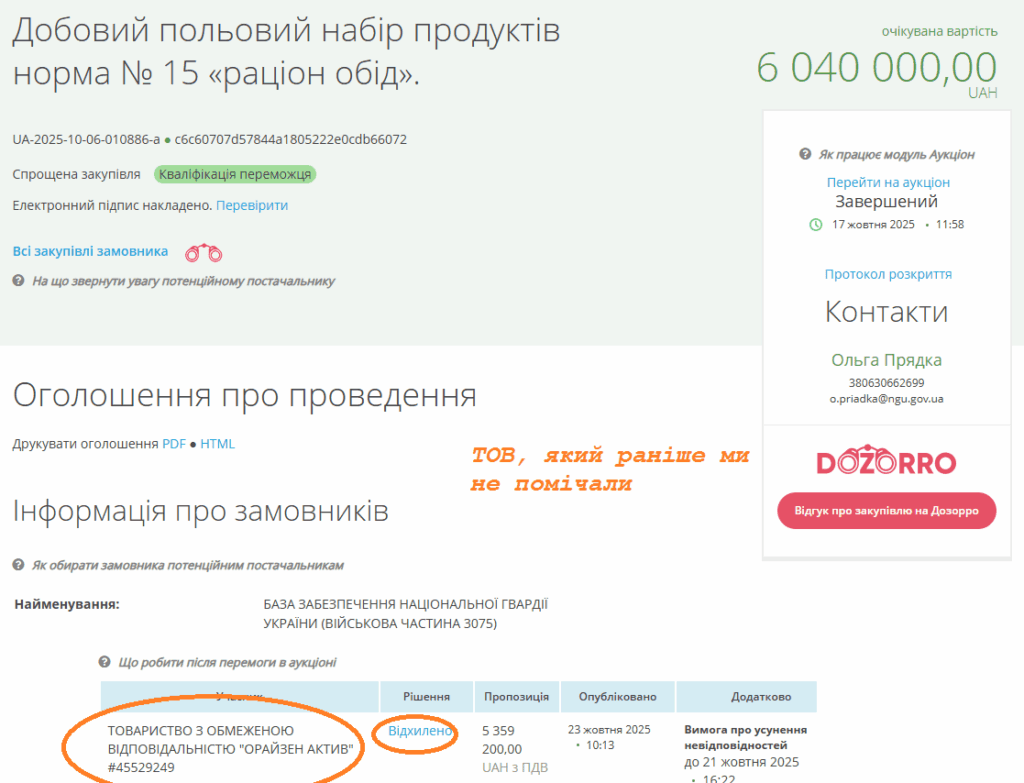Download the announcement as PDF
This screenshot has width=1024, height=783.
[x=174, y=444]
